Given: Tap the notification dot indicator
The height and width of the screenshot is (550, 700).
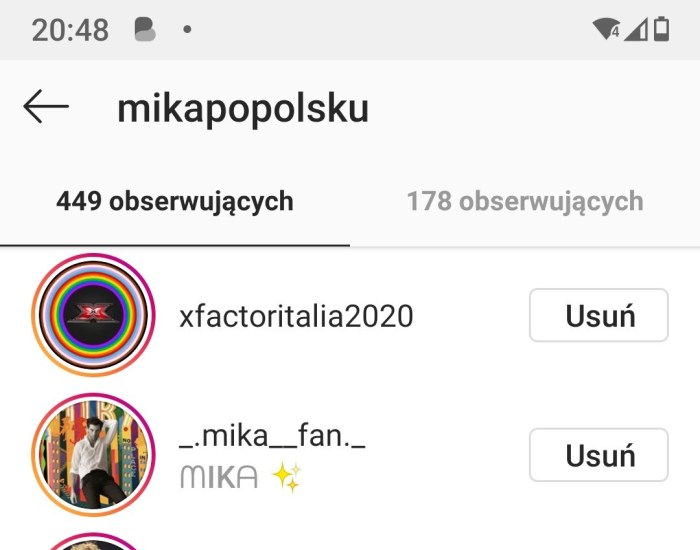Looking at the screenshot, I should pos(188,29).
